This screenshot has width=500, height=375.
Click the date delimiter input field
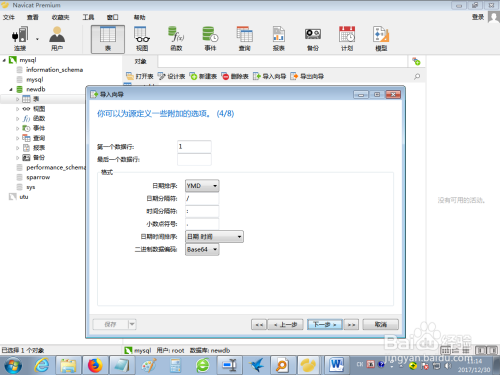tap(202, 199)
